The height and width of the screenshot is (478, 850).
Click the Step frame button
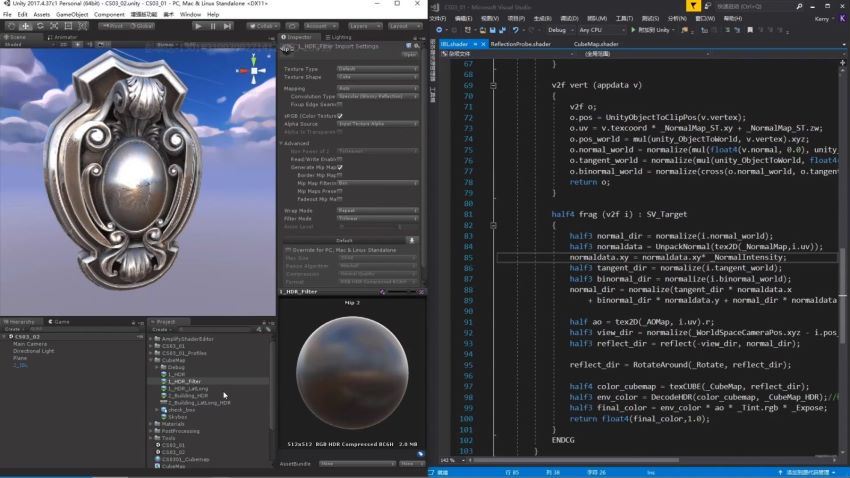pyautogui.click(x=229, y=26)
